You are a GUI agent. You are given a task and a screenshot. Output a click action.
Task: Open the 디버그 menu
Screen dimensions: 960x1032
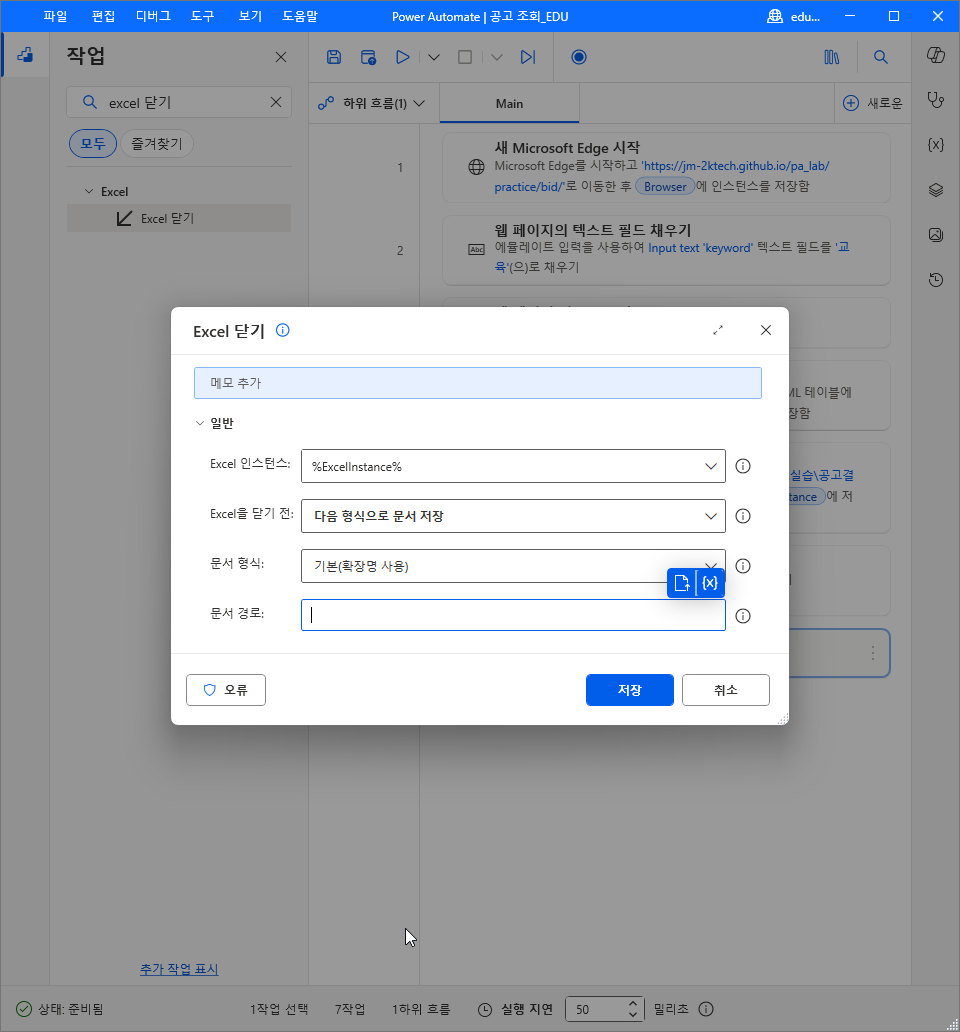tap(153, 16)
